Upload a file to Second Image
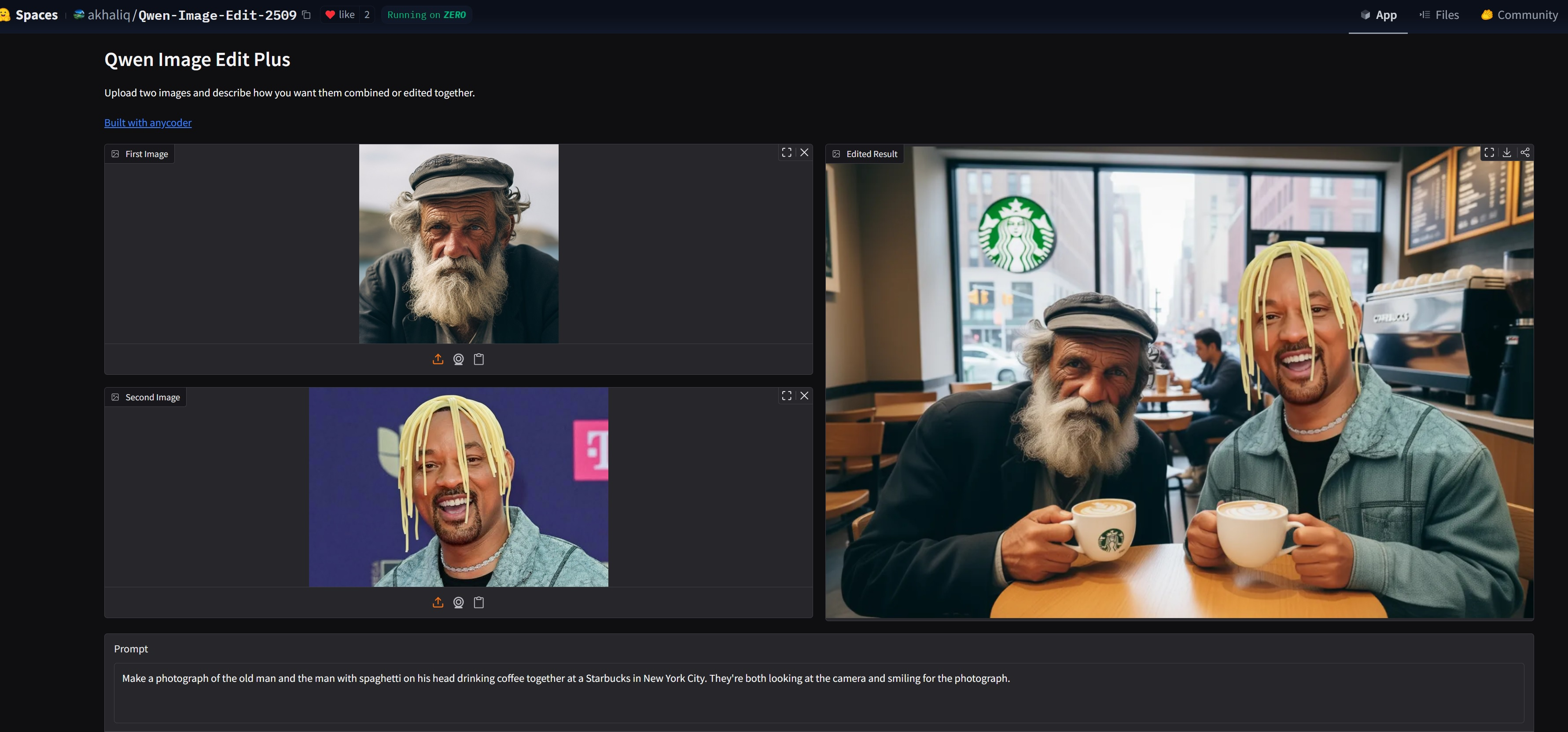 pyautogui.click(x=438, y=602)
